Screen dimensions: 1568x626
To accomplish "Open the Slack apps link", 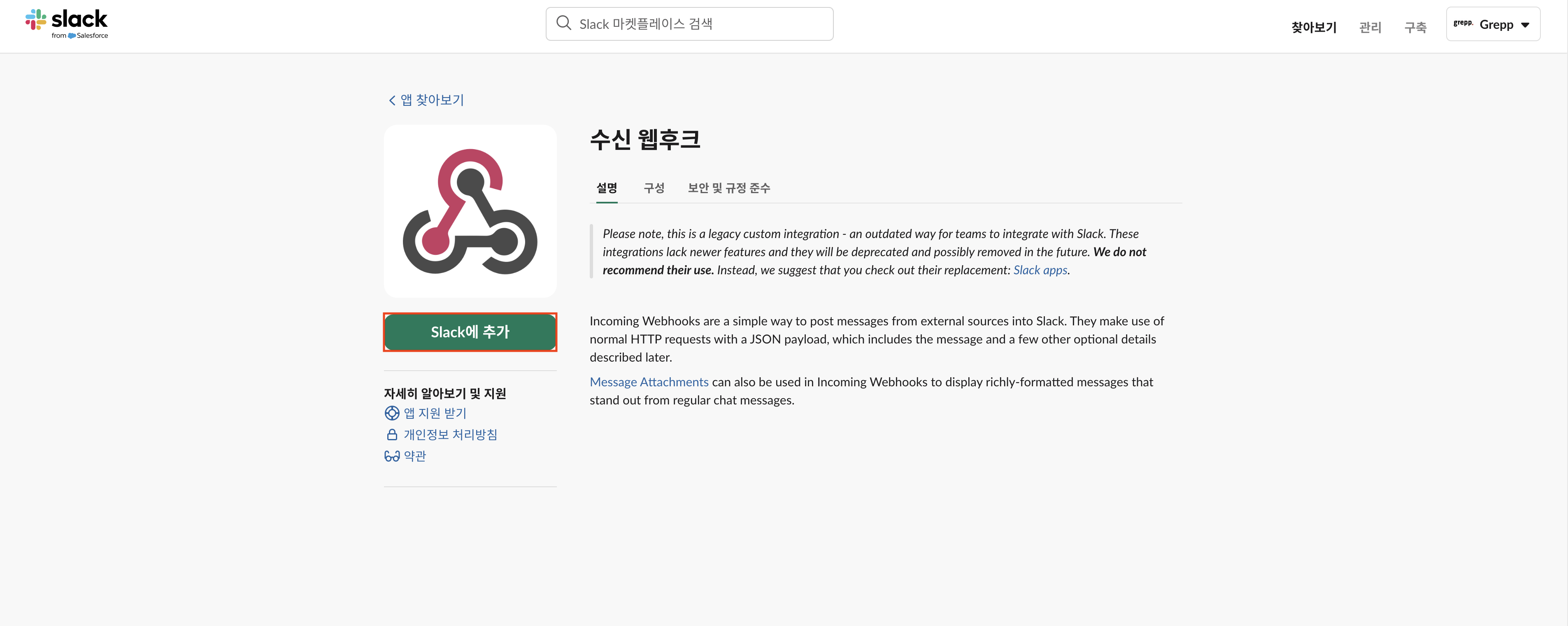I will pos(1040,270).
